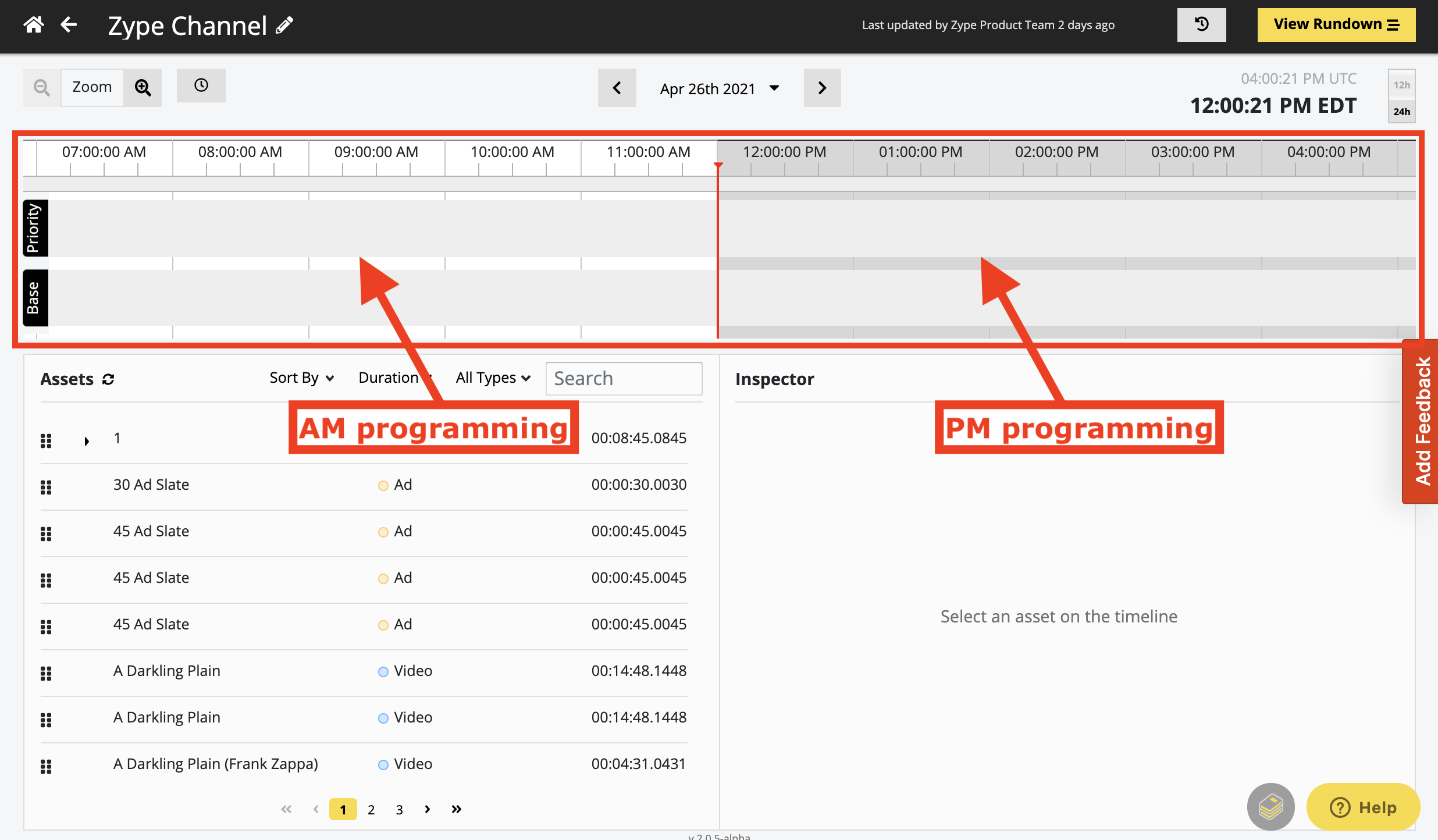Grab drag handle of row 1
1438x840 pixels.
[46, 441]
